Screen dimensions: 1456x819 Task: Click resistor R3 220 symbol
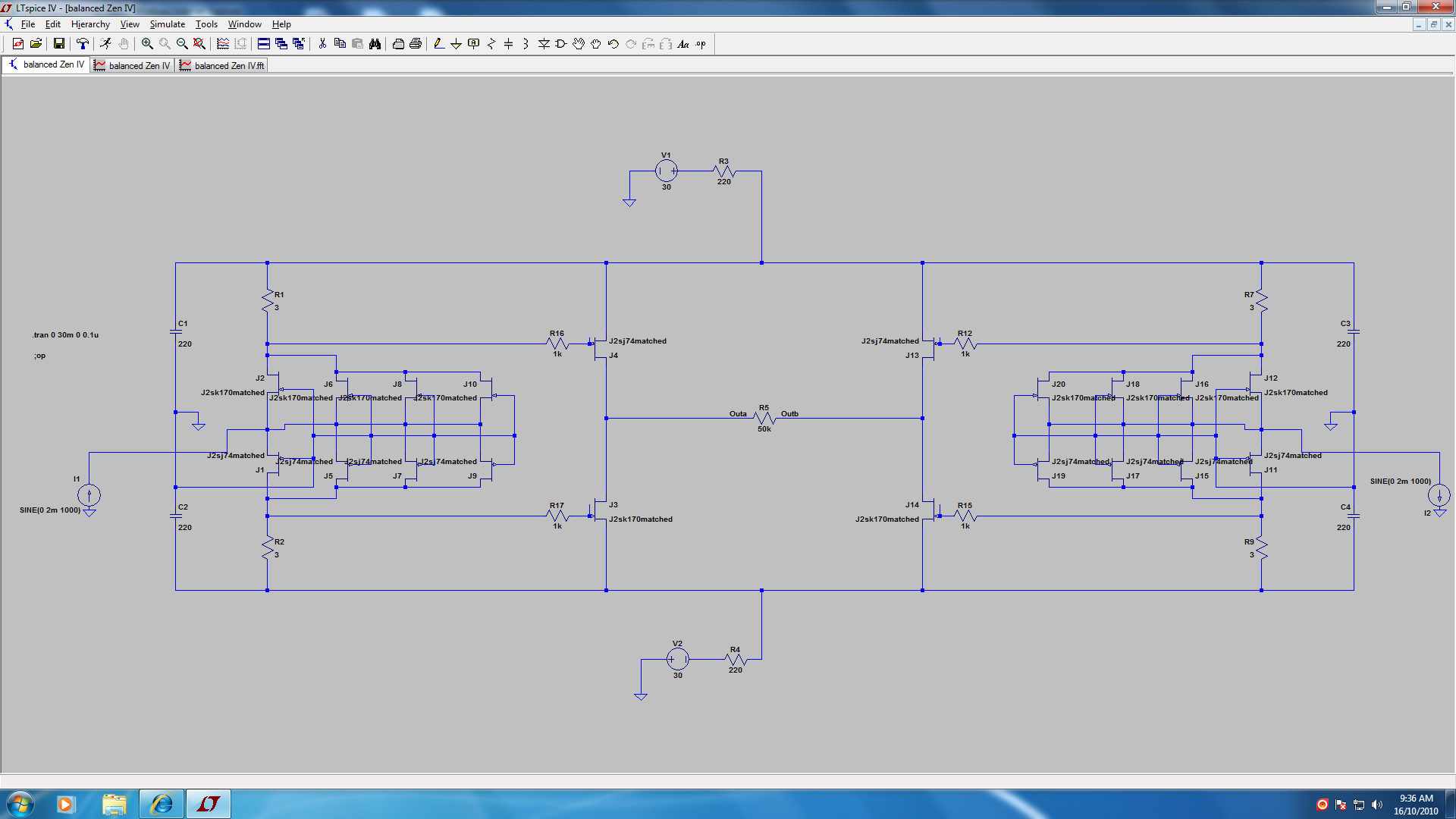pos(724,171)
